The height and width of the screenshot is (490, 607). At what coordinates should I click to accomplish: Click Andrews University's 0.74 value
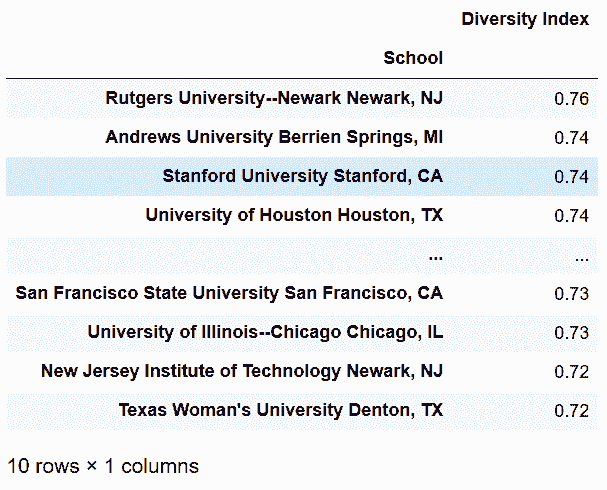pyautogui.click(x=571, y=138)
